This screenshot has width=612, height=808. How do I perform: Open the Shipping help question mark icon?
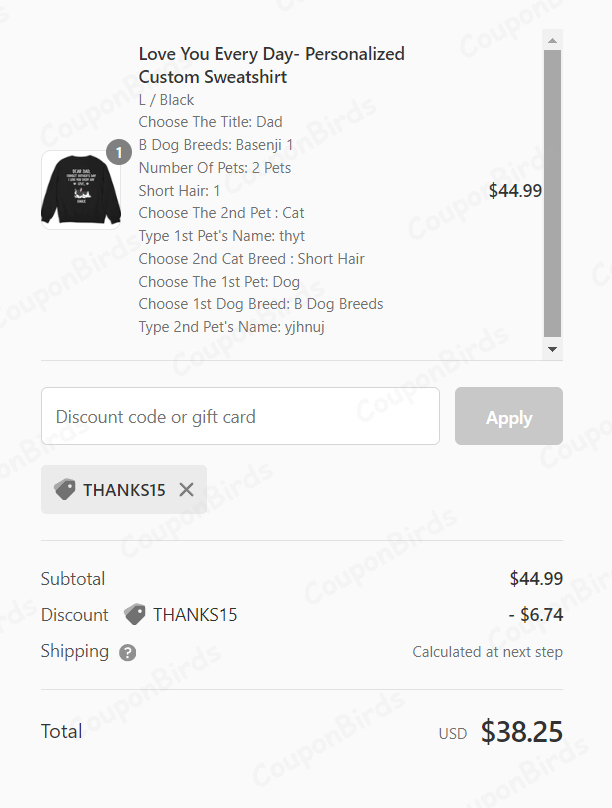pyautogui.click(x=125, y=652)
